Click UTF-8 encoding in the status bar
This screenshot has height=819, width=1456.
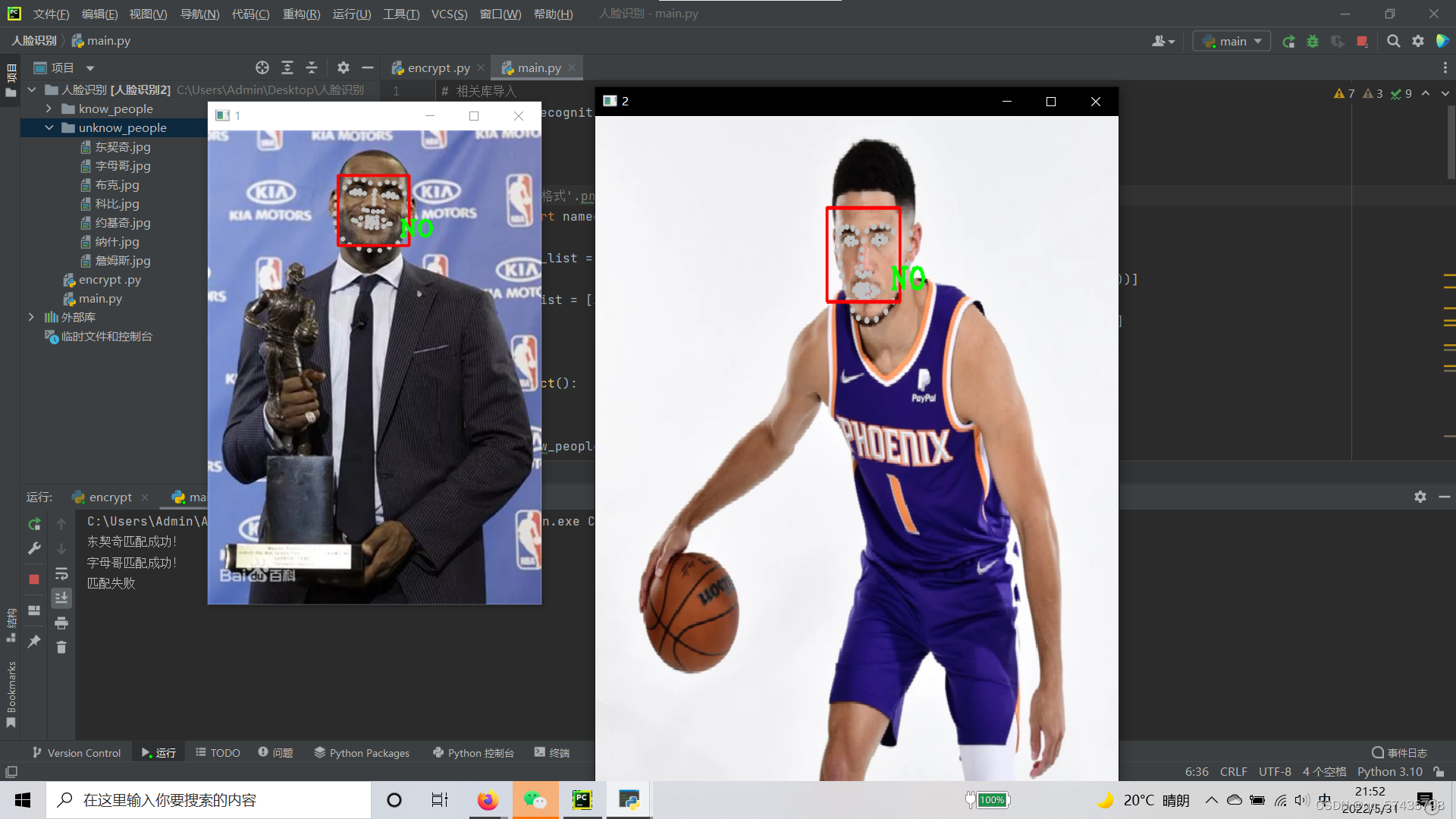tap(1275, 772)
